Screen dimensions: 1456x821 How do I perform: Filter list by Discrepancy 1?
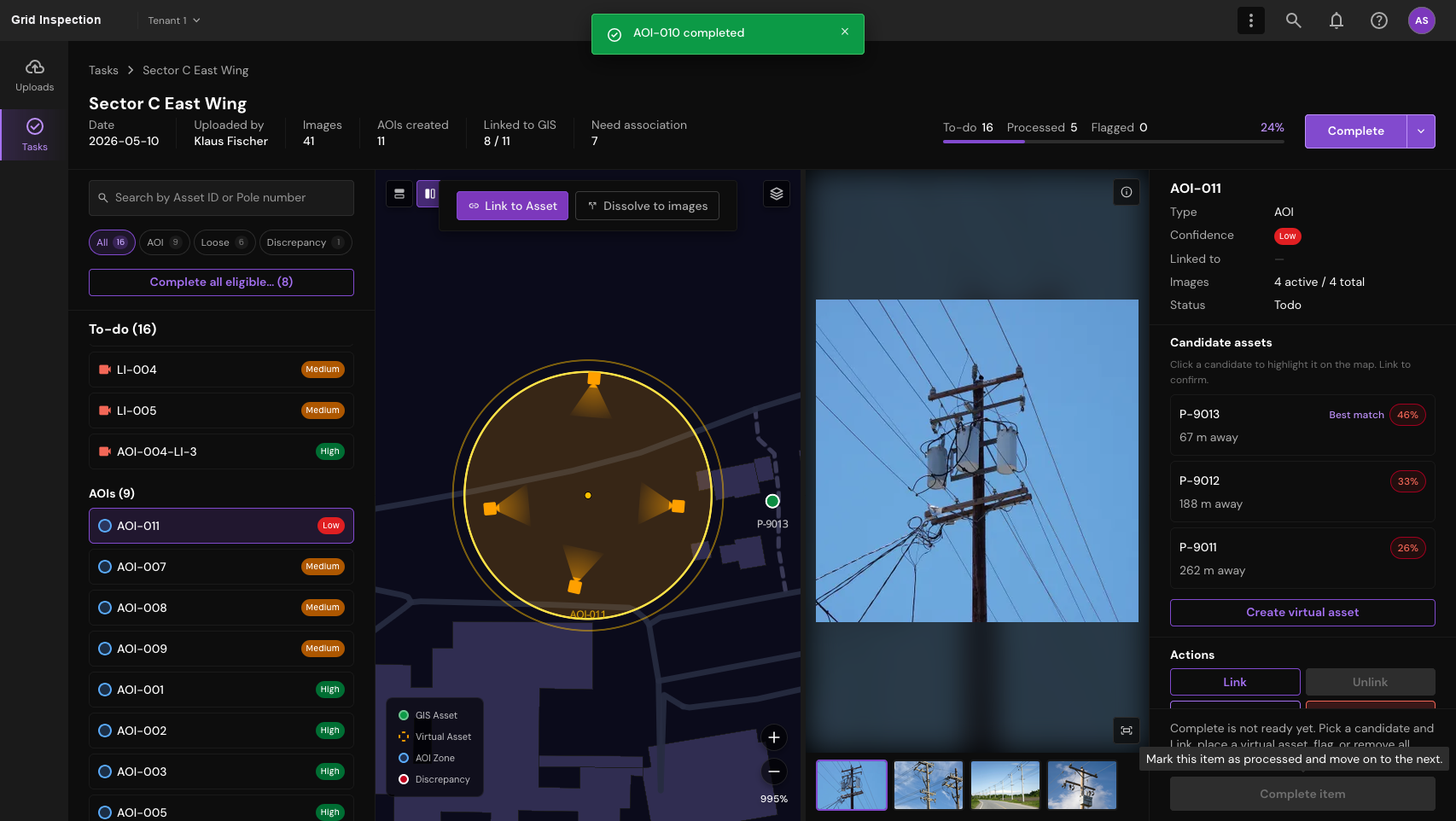click(x=305, y=242)
